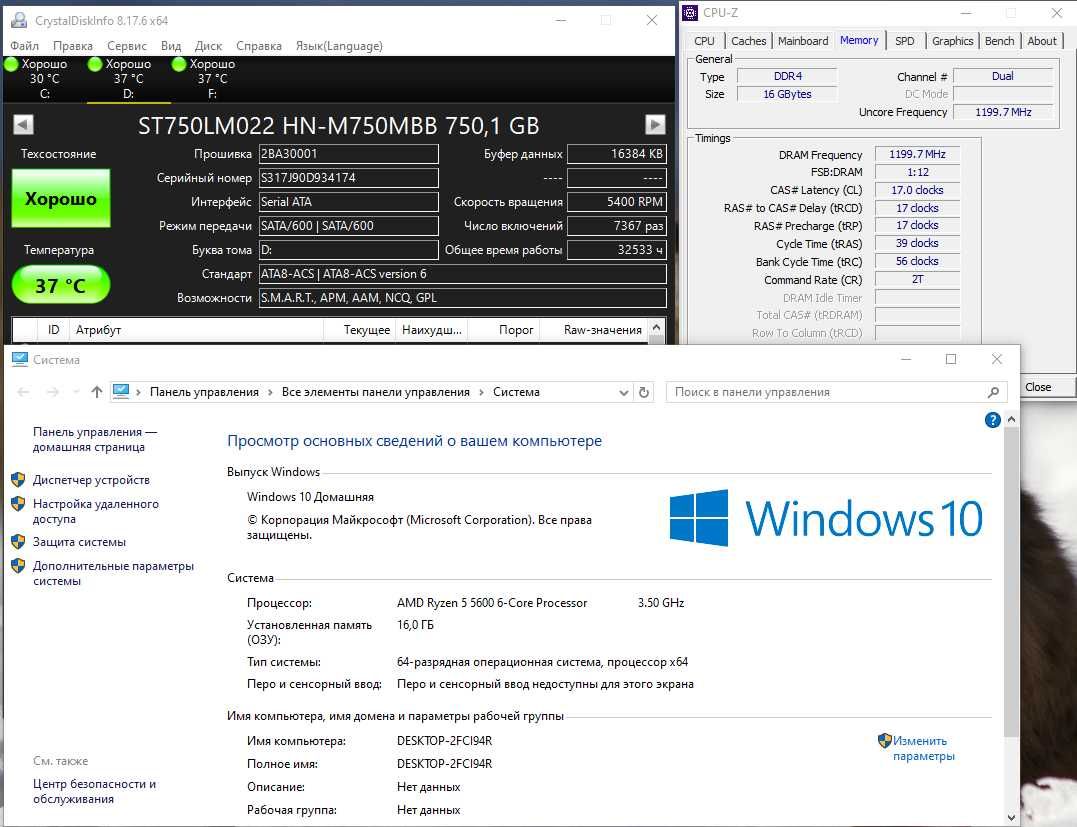Open Диспетчер устройств link
The image size is (1077, 827).
(91, 480)
